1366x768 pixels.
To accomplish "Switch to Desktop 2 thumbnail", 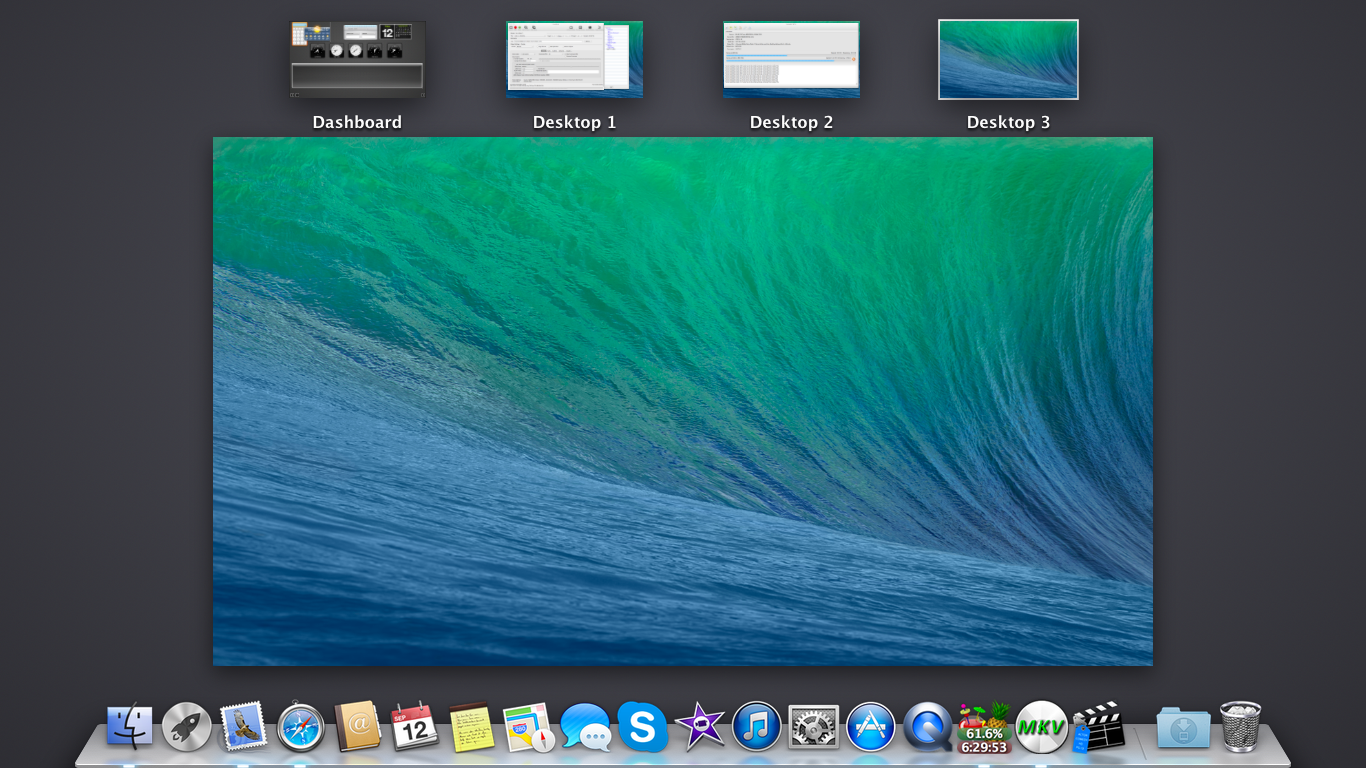I will pos(791,60).
